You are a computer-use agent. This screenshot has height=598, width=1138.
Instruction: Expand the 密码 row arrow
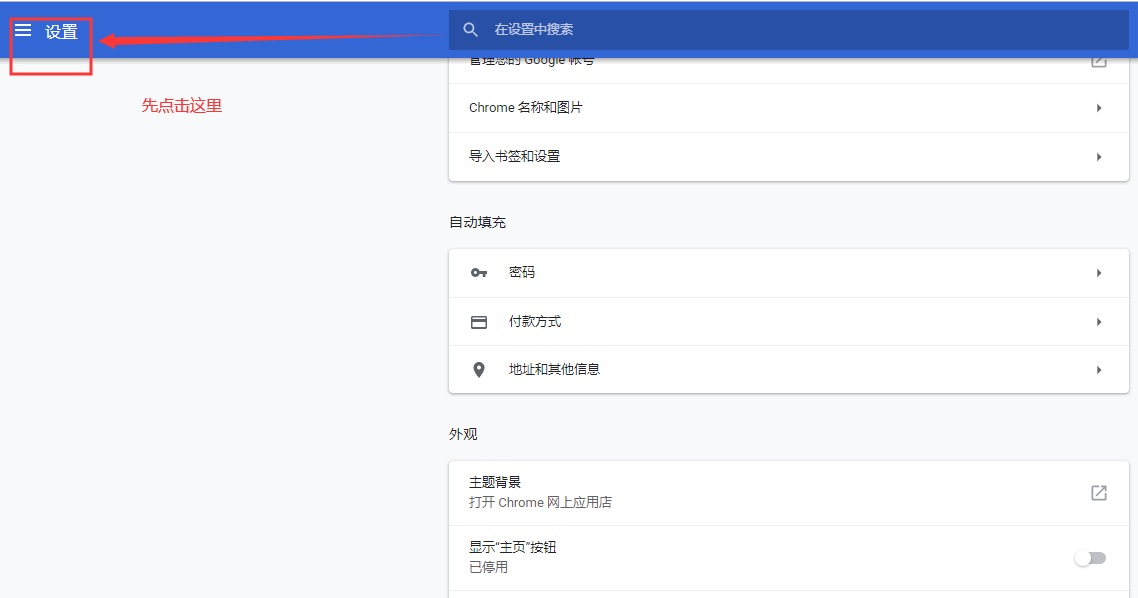point(1099,273)
